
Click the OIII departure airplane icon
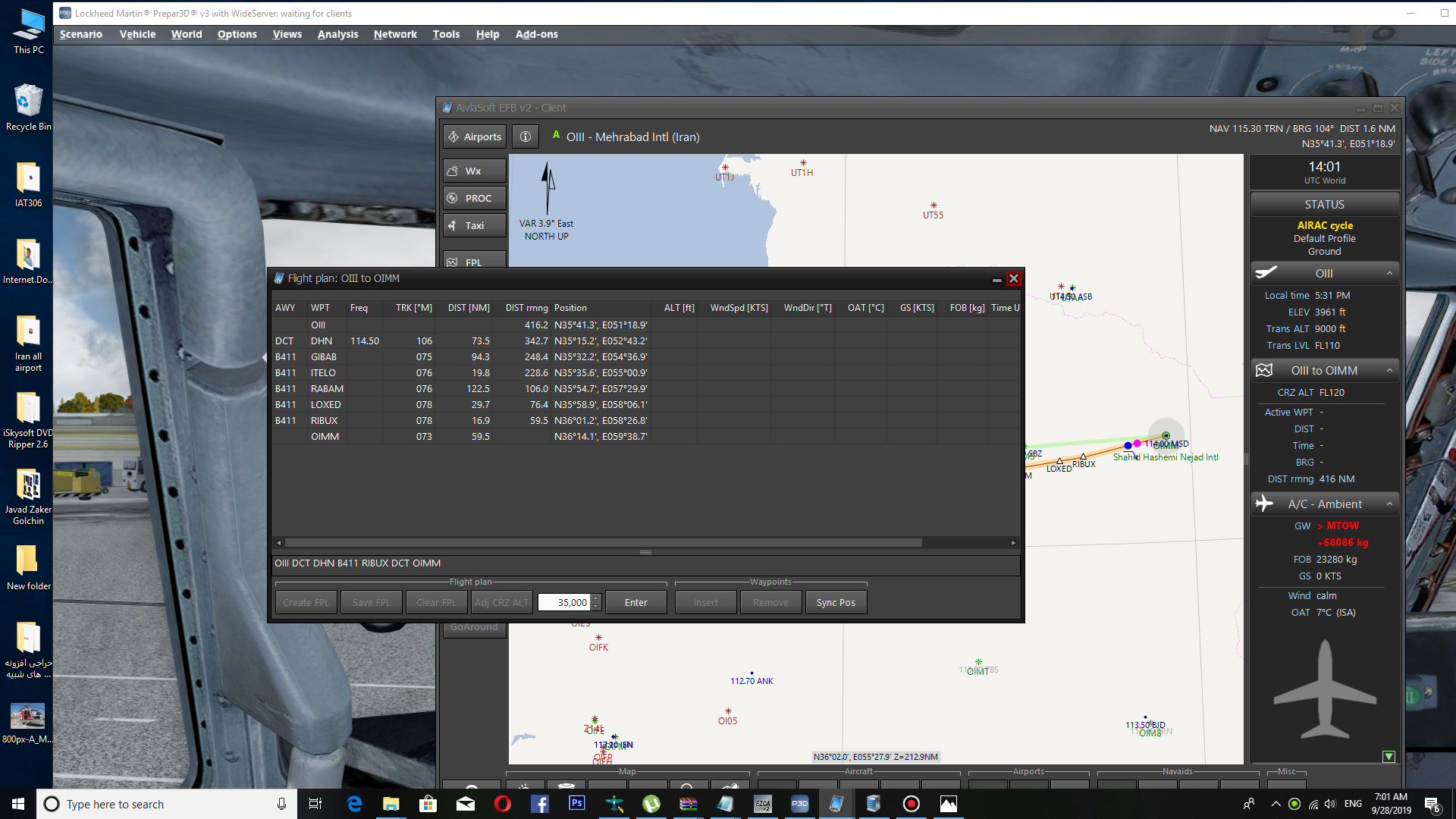coord(1266,273)
